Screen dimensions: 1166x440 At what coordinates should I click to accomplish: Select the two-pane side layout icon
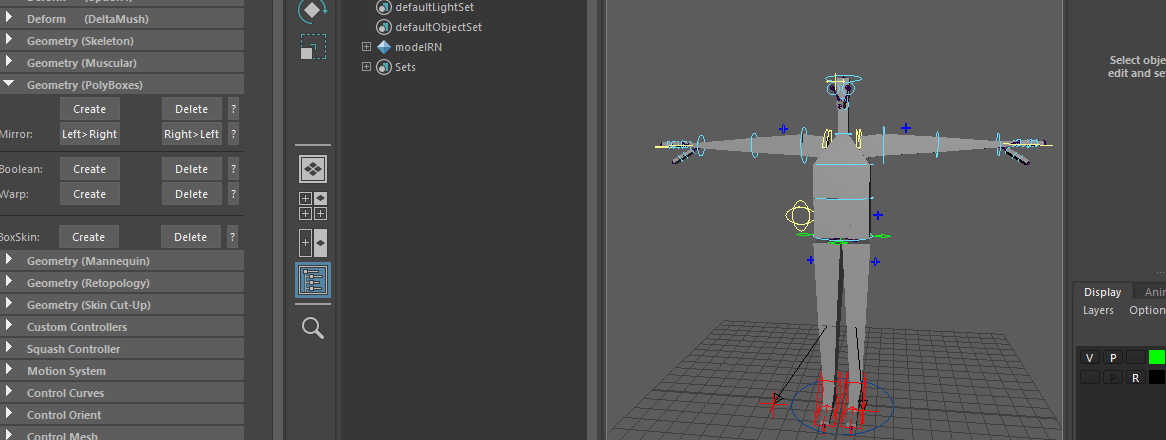point(313,243)
